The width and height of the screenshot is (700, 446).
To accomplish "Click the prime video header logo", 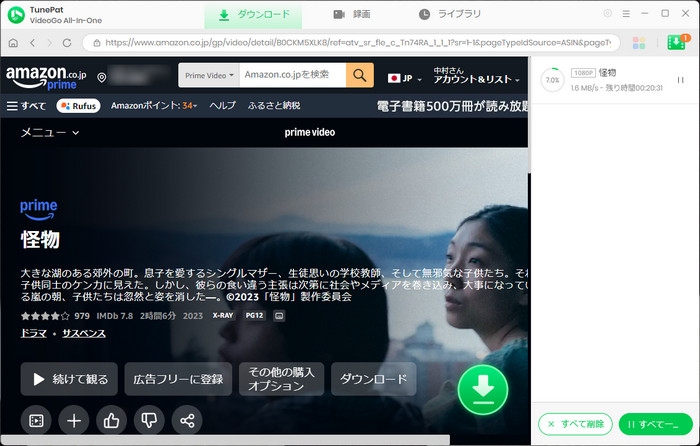I will pyautogui.click(x=310, y=133).
